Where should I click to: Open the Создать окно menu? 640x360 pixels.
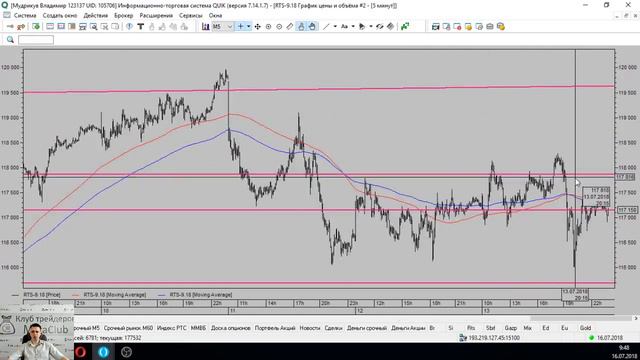pos(60,16)
